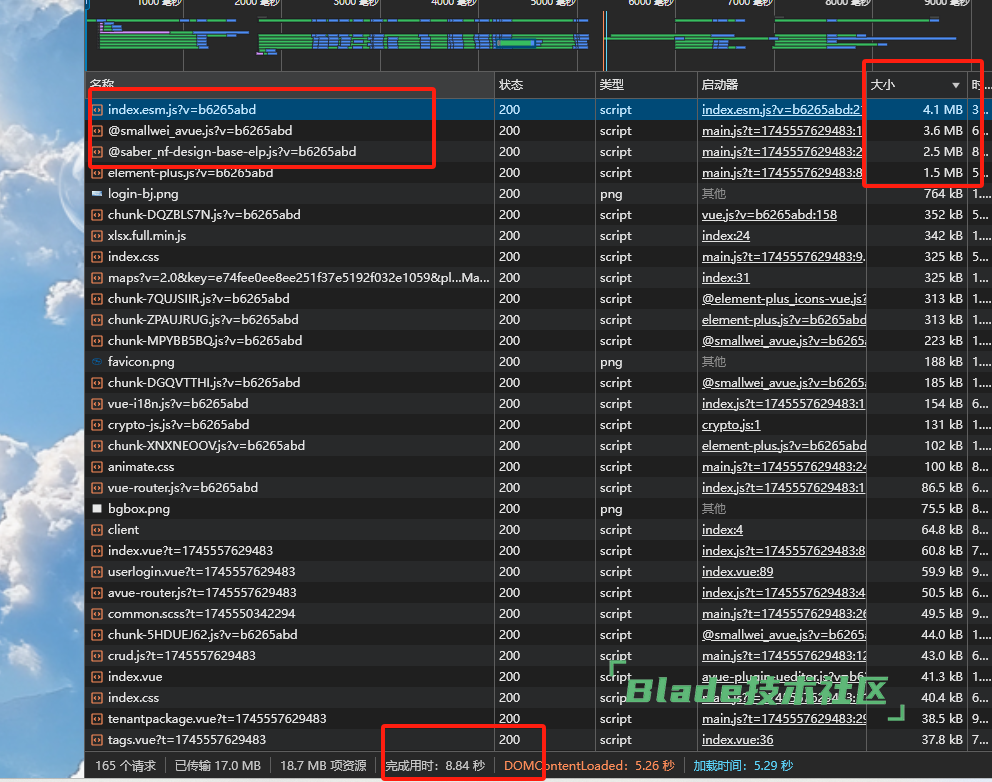
Task: Click the 18.7 MB 项资源 status entry
Action: (x=323, y=766)
